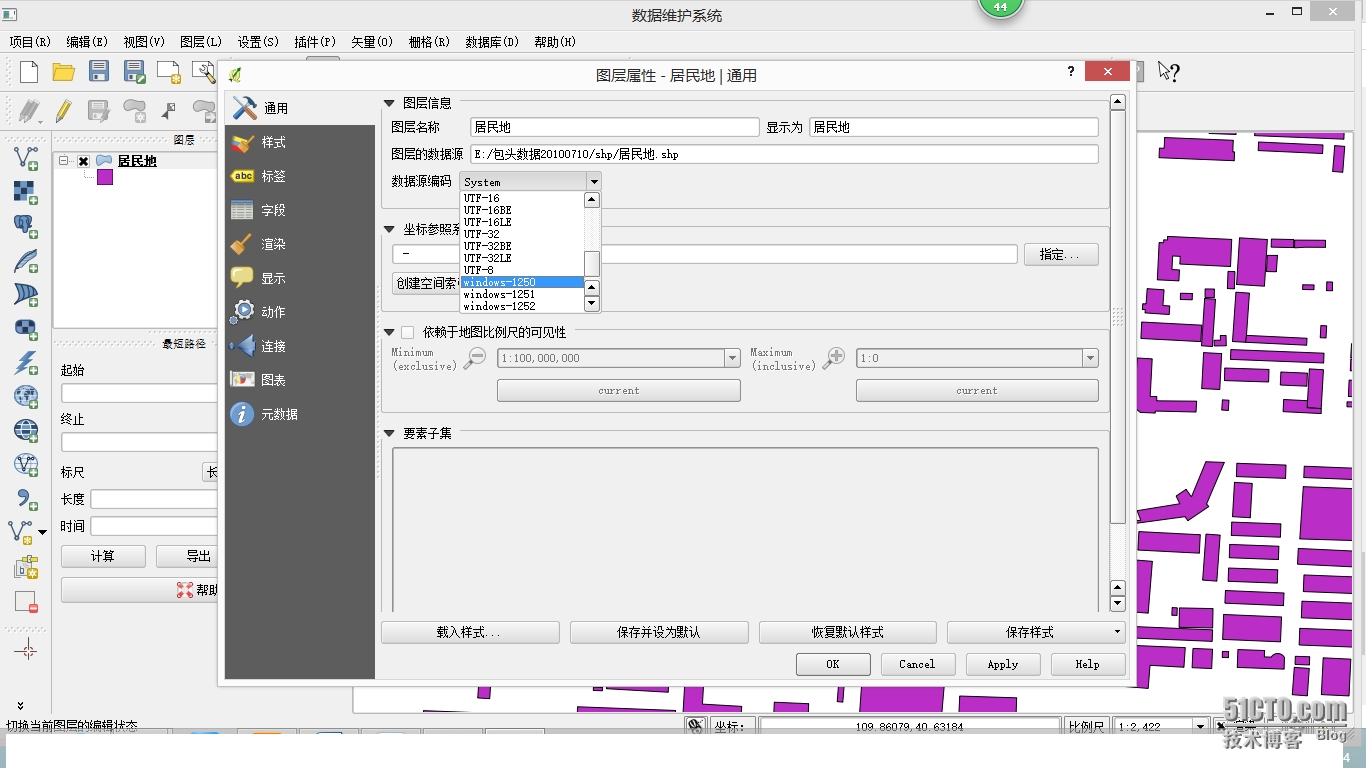Click the zoom-in icon beside Maximum scale
The image size is (1366, 768).
pos(834,357)
